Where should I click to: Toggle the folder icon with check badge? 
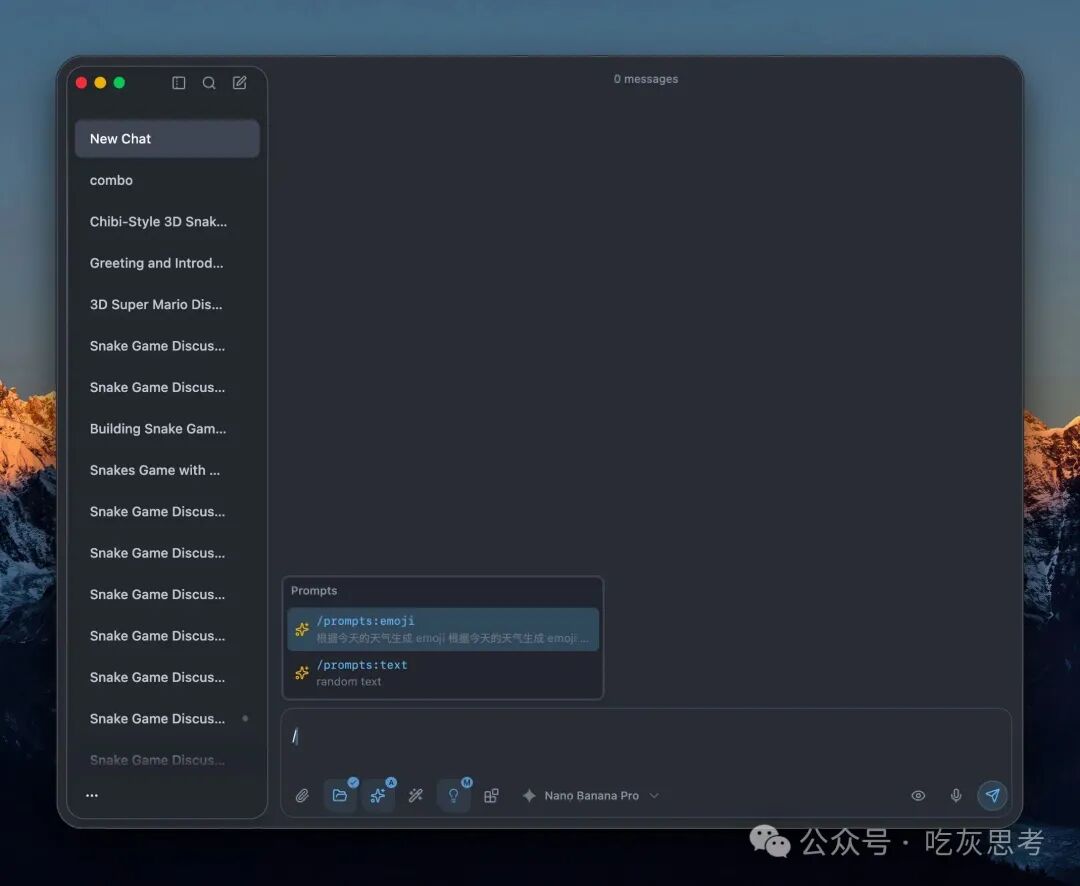pyautogui.click(x=340, y=795)
